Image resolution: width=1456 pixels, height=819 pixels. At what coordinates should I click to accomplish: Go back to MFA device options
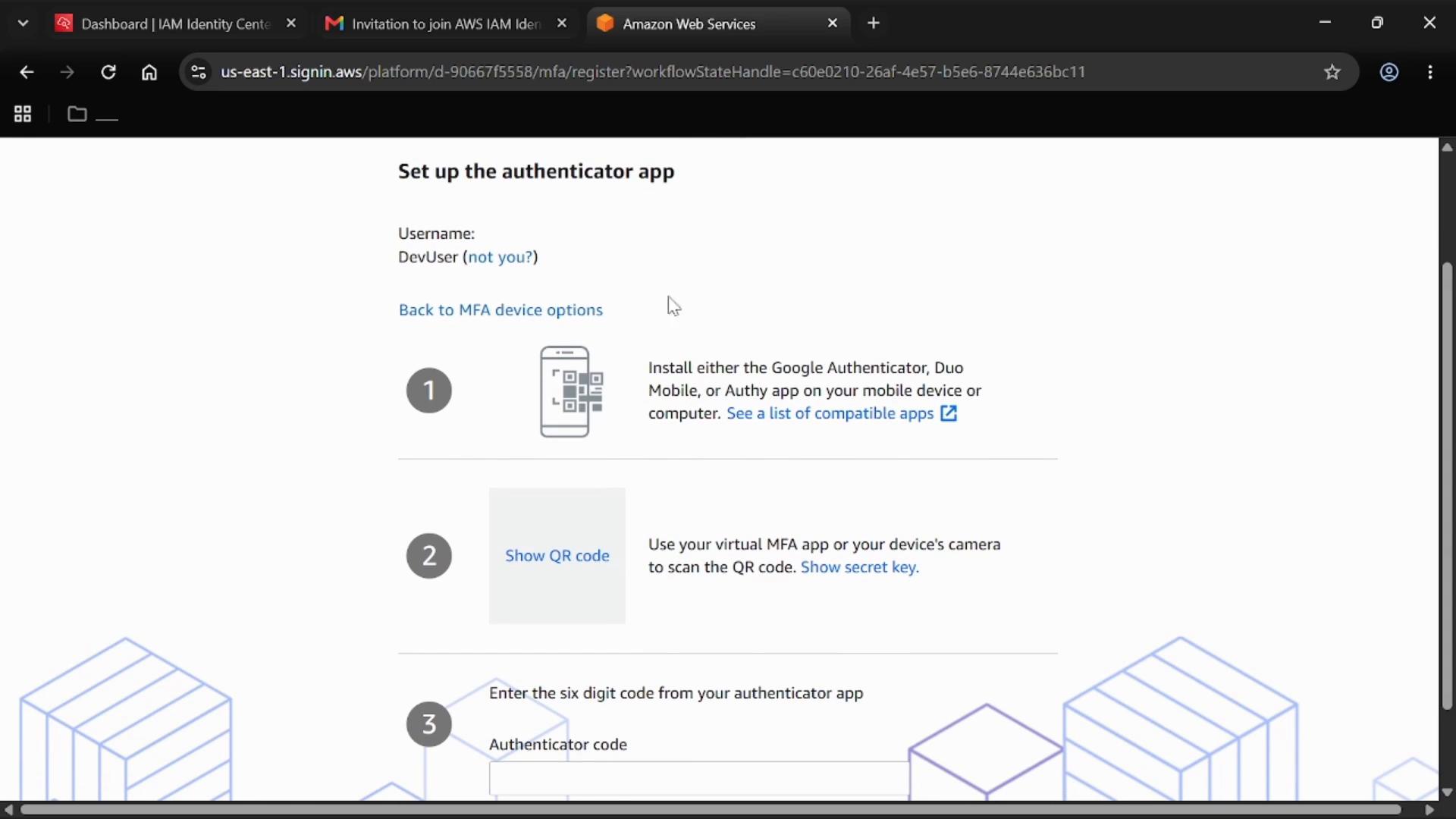(500, 310)
